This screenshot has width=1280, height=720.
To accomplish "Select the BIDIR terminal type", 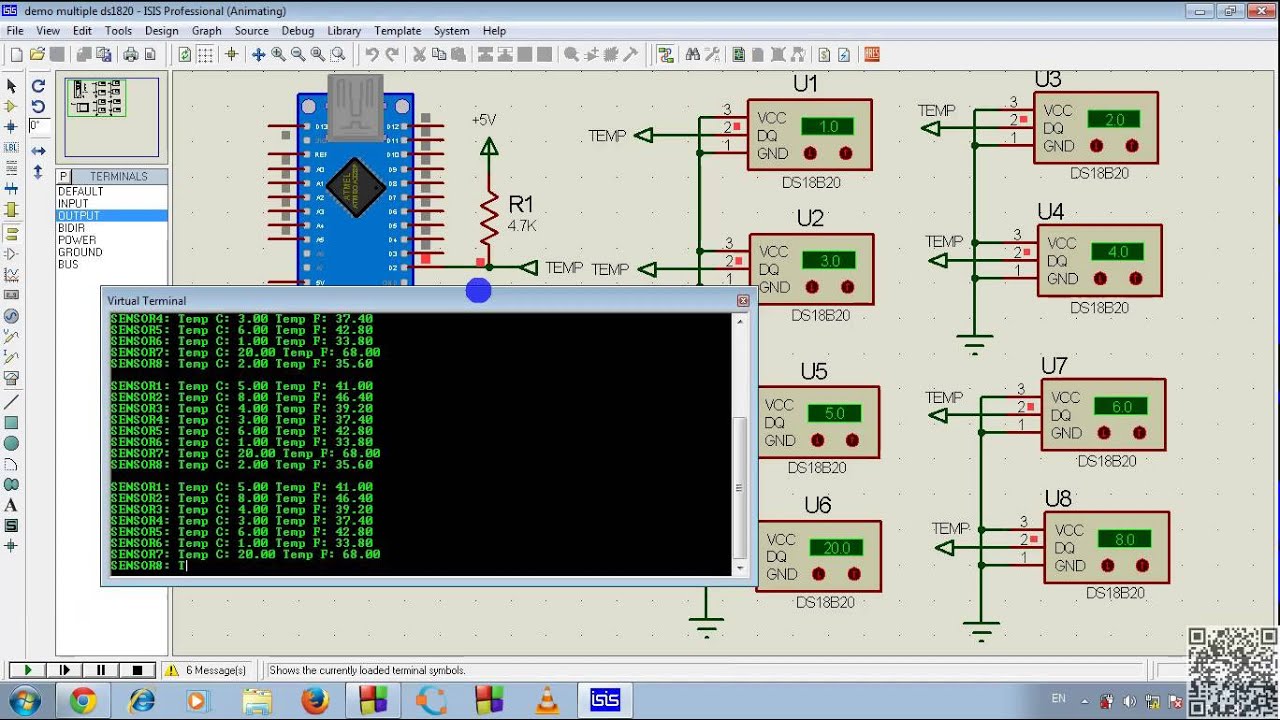I will tap(71, 228).
